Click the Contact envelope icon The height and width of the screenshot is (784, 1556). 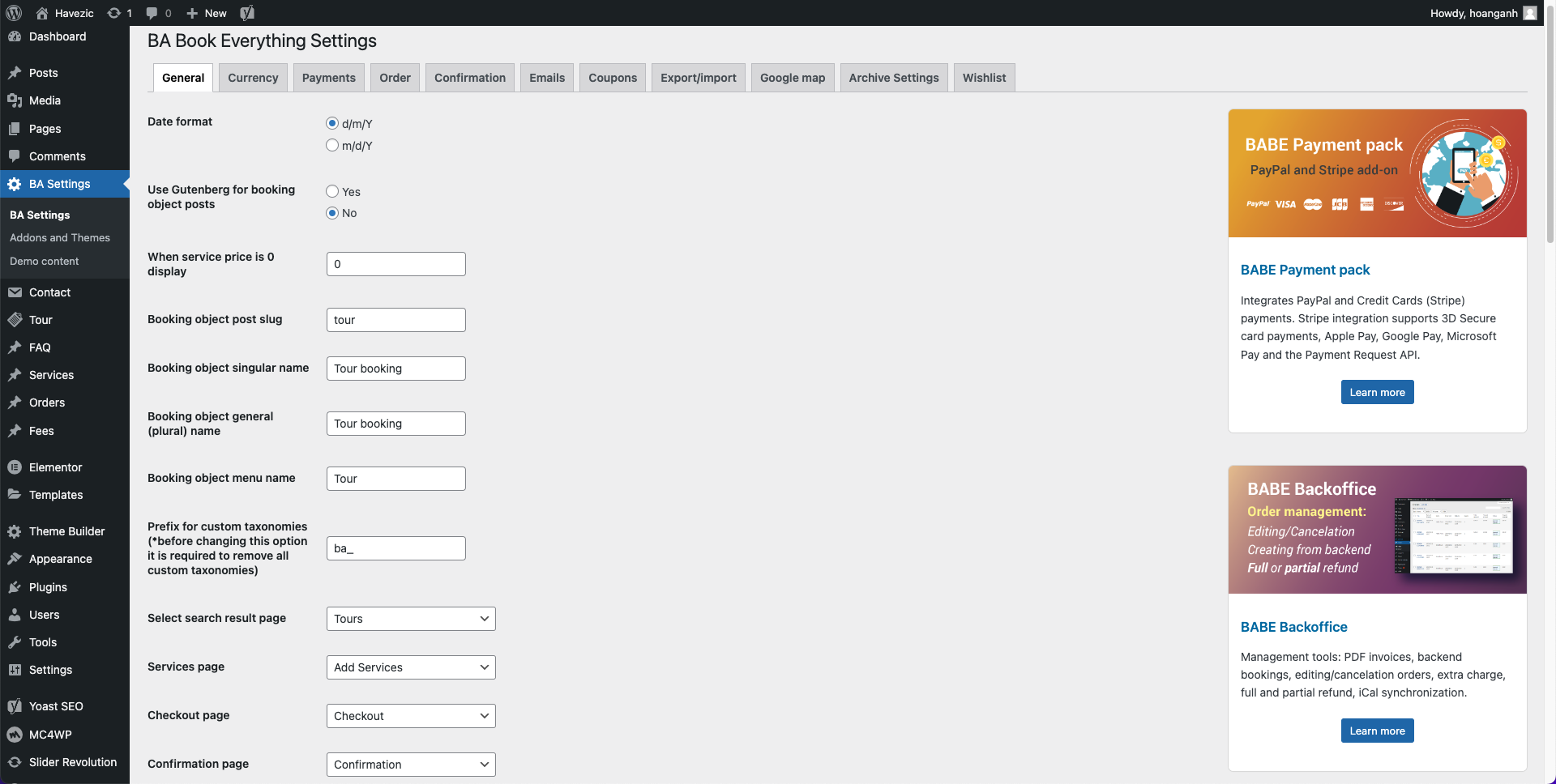click(15, 292)
